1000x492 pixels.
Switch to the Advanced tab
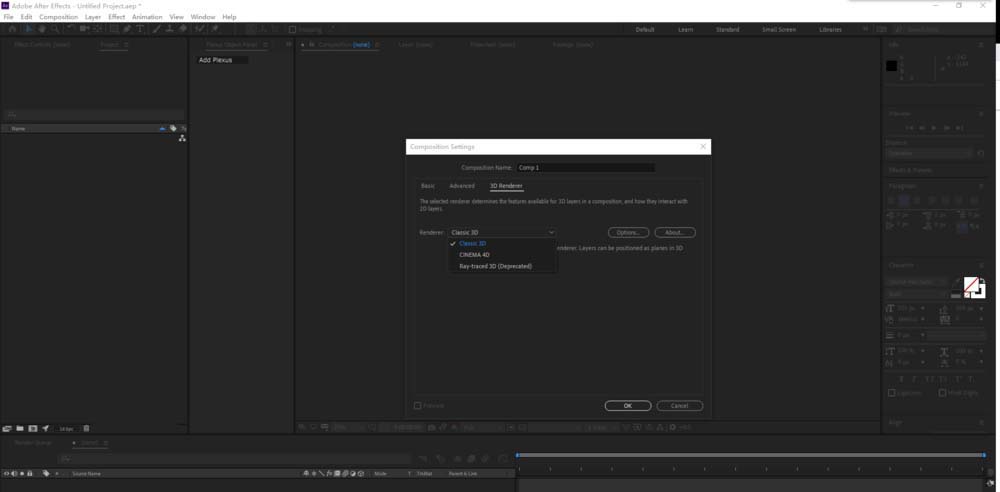pyautogui.click(x=462, y=186)
